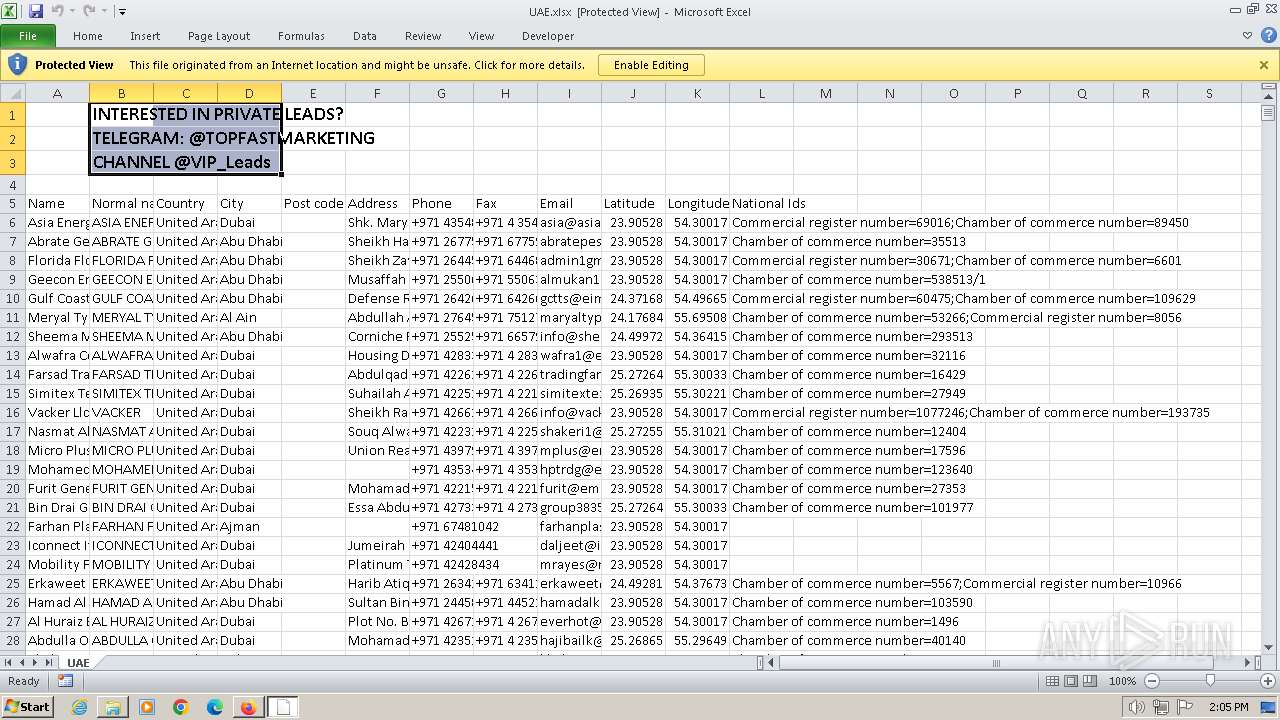Select the Ajman city cell
The width and height of the screenshot is (1280, 720).
click(x=249, y=527)
